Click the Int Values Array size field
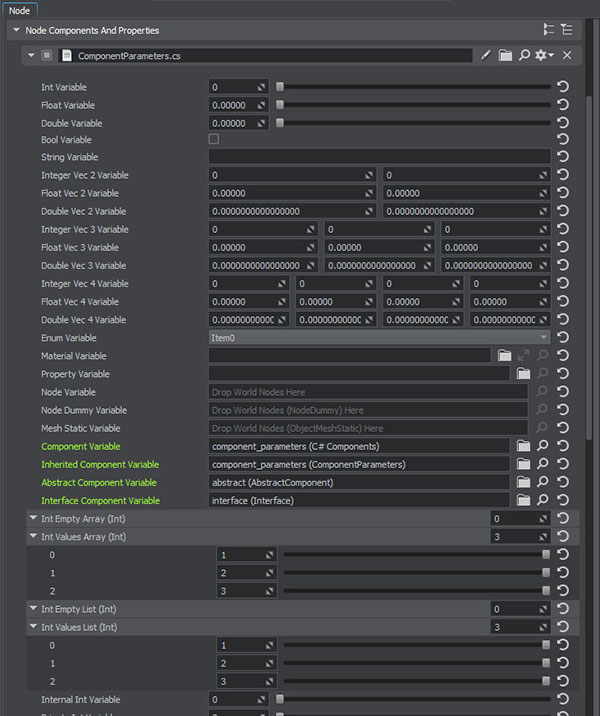 [520, 537]
